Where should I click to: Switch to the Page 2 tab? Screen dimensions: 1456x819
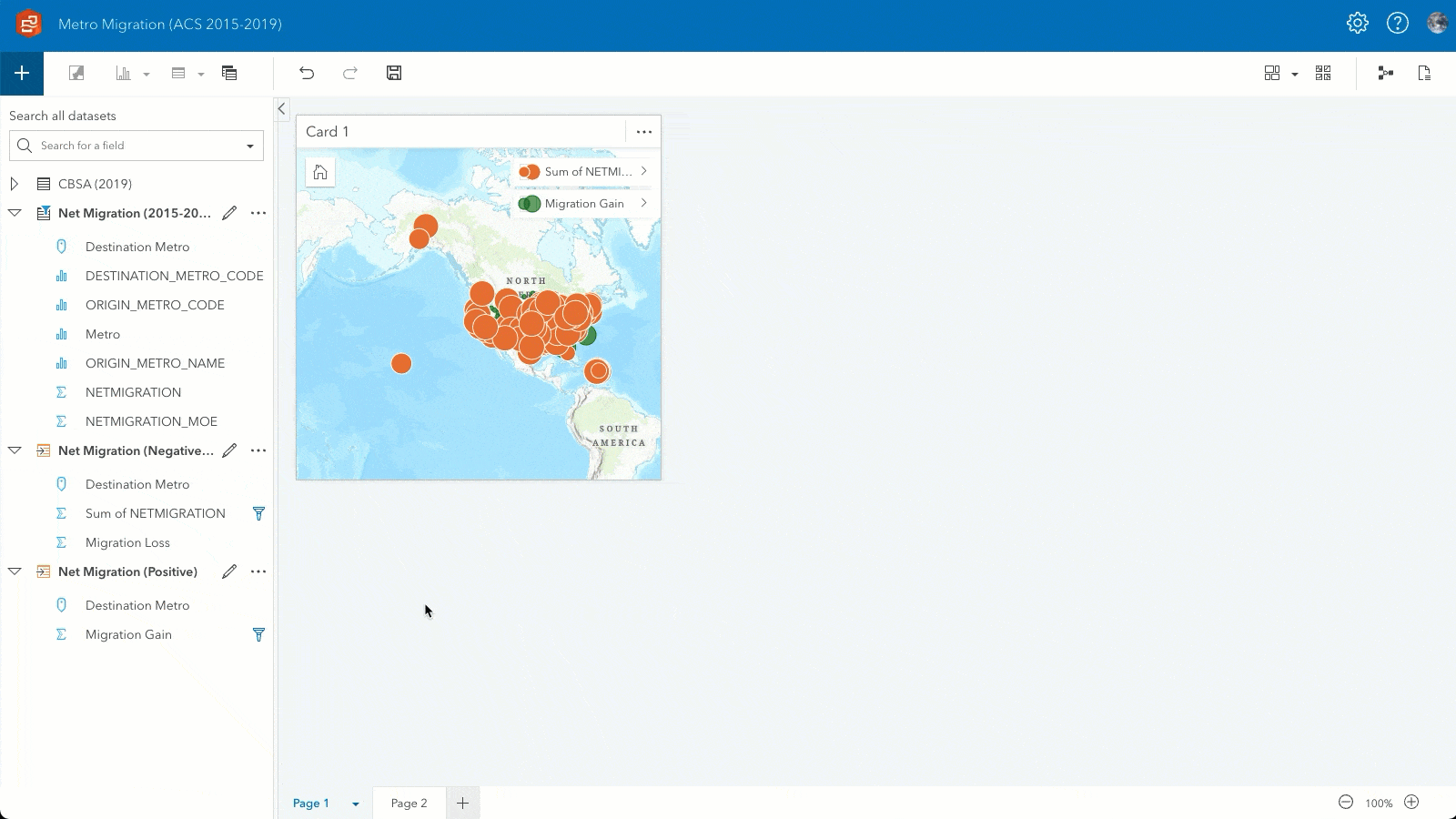pyautogui.click(x=409, y=804)
